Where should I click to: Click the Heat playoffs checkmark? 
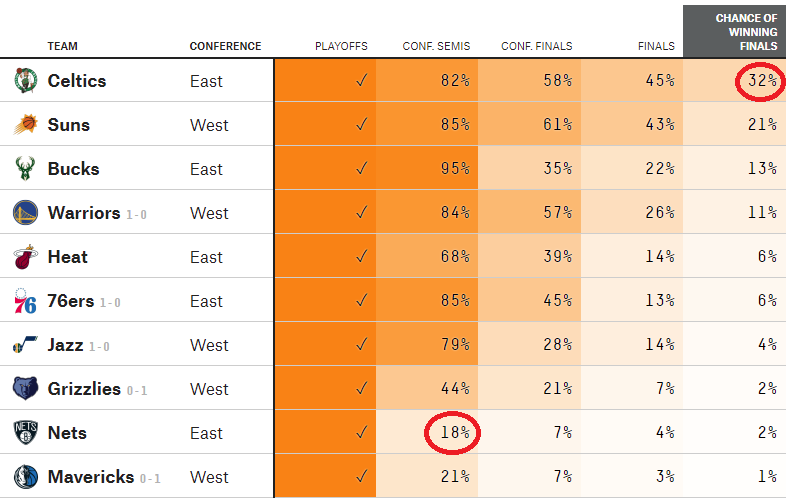(x=361, y=257)
